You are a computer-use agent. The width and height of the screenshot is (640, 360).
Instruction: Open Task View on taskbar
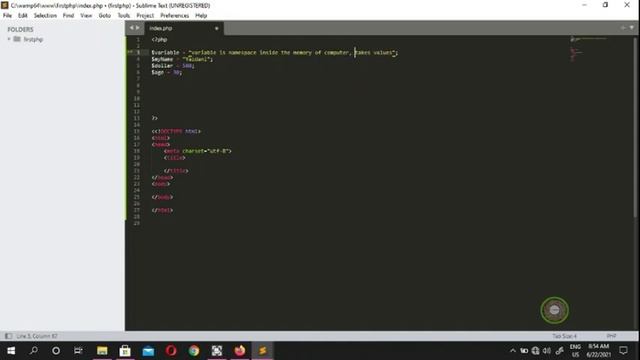click(x=78, y=351)
